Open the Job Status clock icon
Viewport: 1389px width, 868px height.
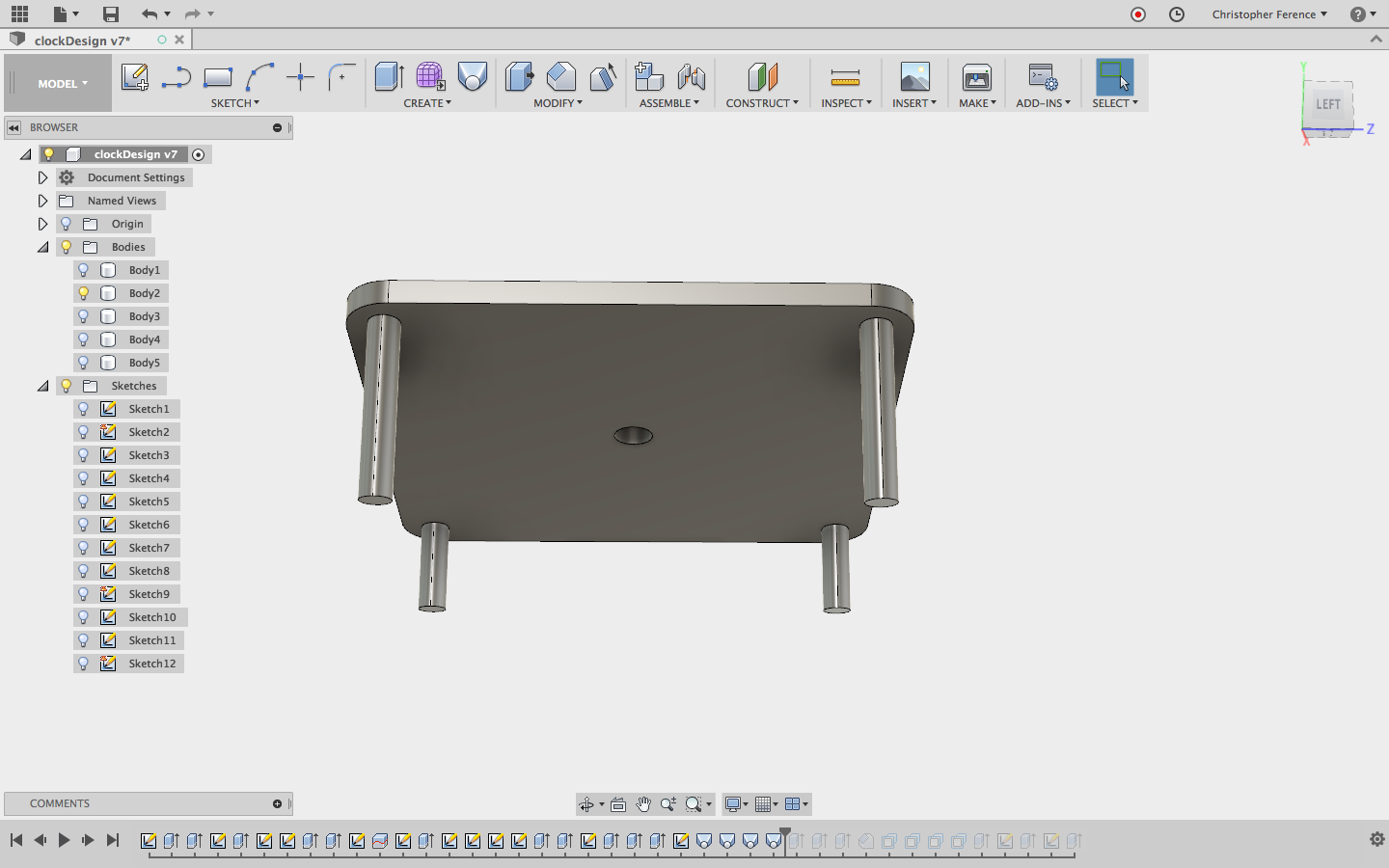[x=1177, y=14]
